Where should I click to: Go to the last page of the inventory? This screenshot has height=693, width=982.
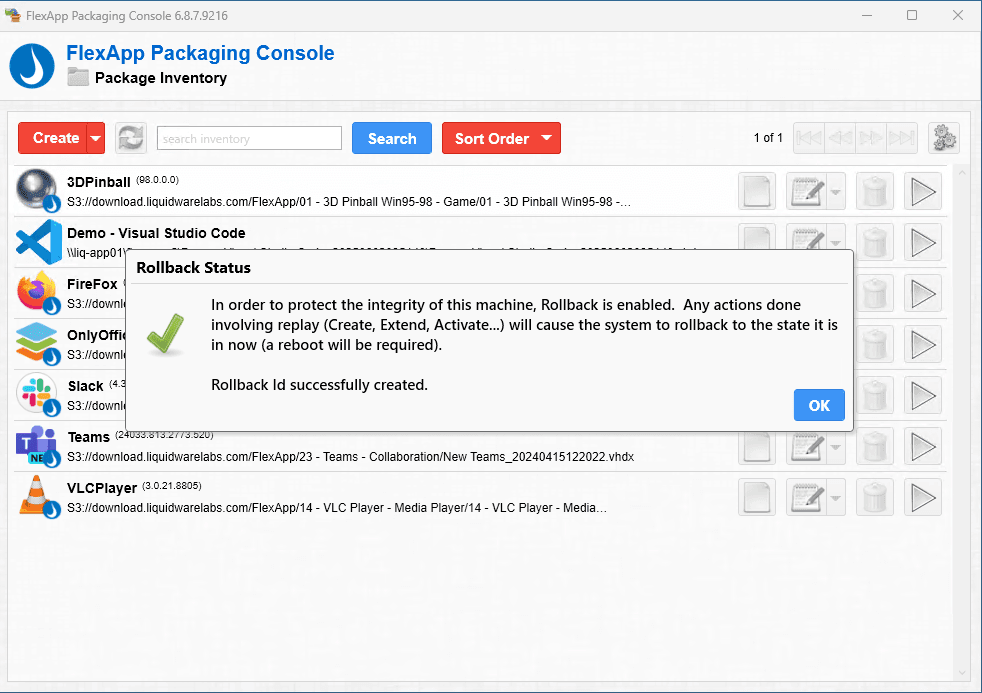point(901,138)
